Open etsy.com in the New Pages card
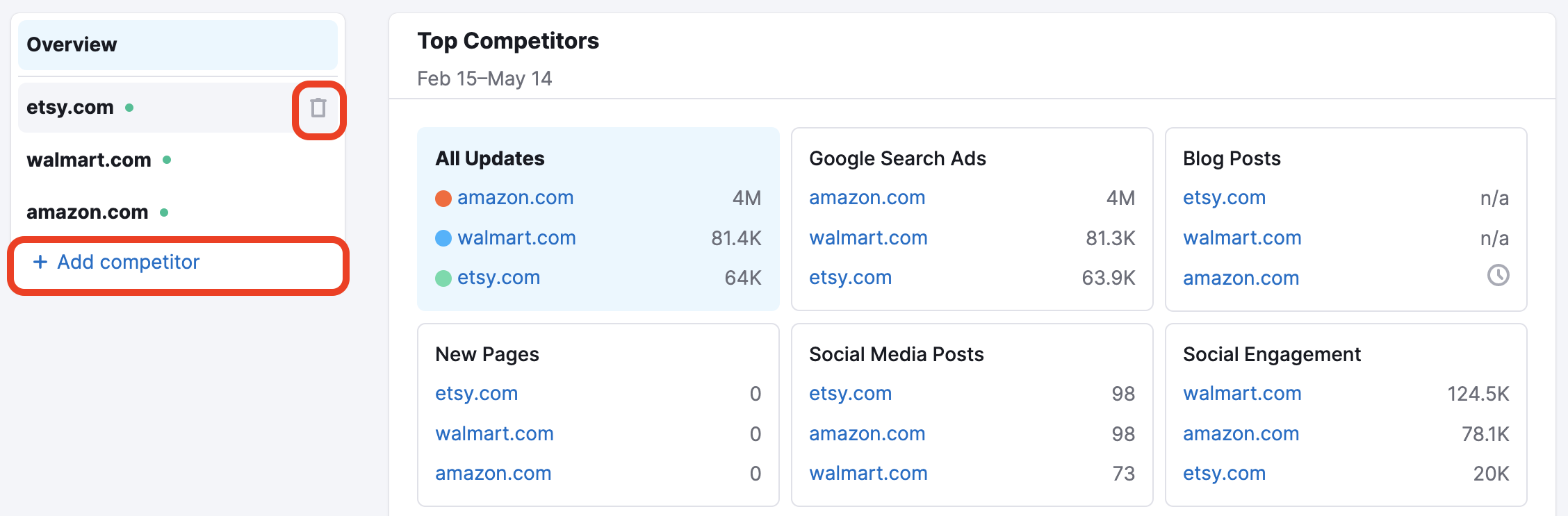This screenshot has width=1568, height=516. (476, 393)
